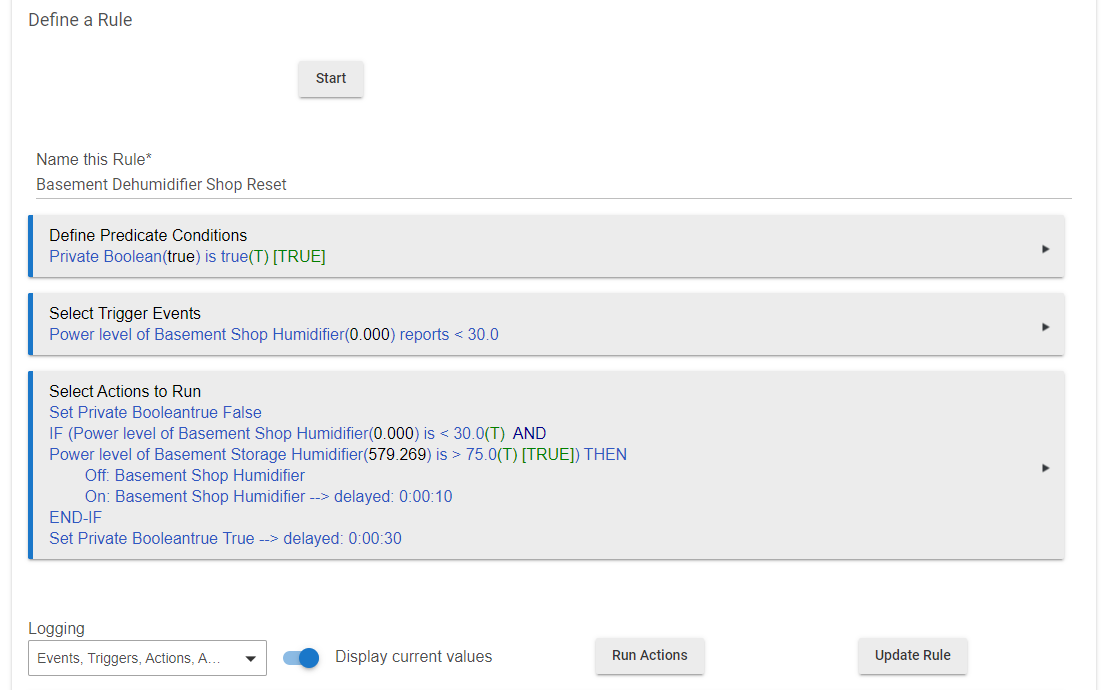Click the Define Predicate Conditions heading

(x=148, y=235)
